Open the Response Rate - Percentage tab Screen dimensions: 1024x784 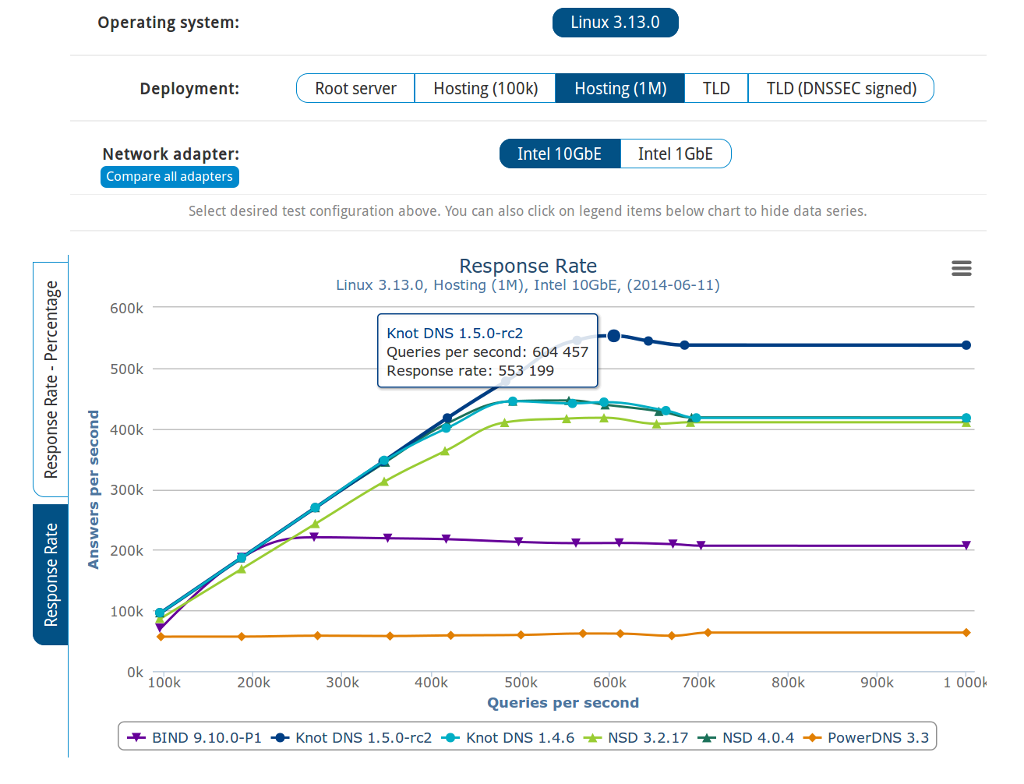click(x=51, y=379)
